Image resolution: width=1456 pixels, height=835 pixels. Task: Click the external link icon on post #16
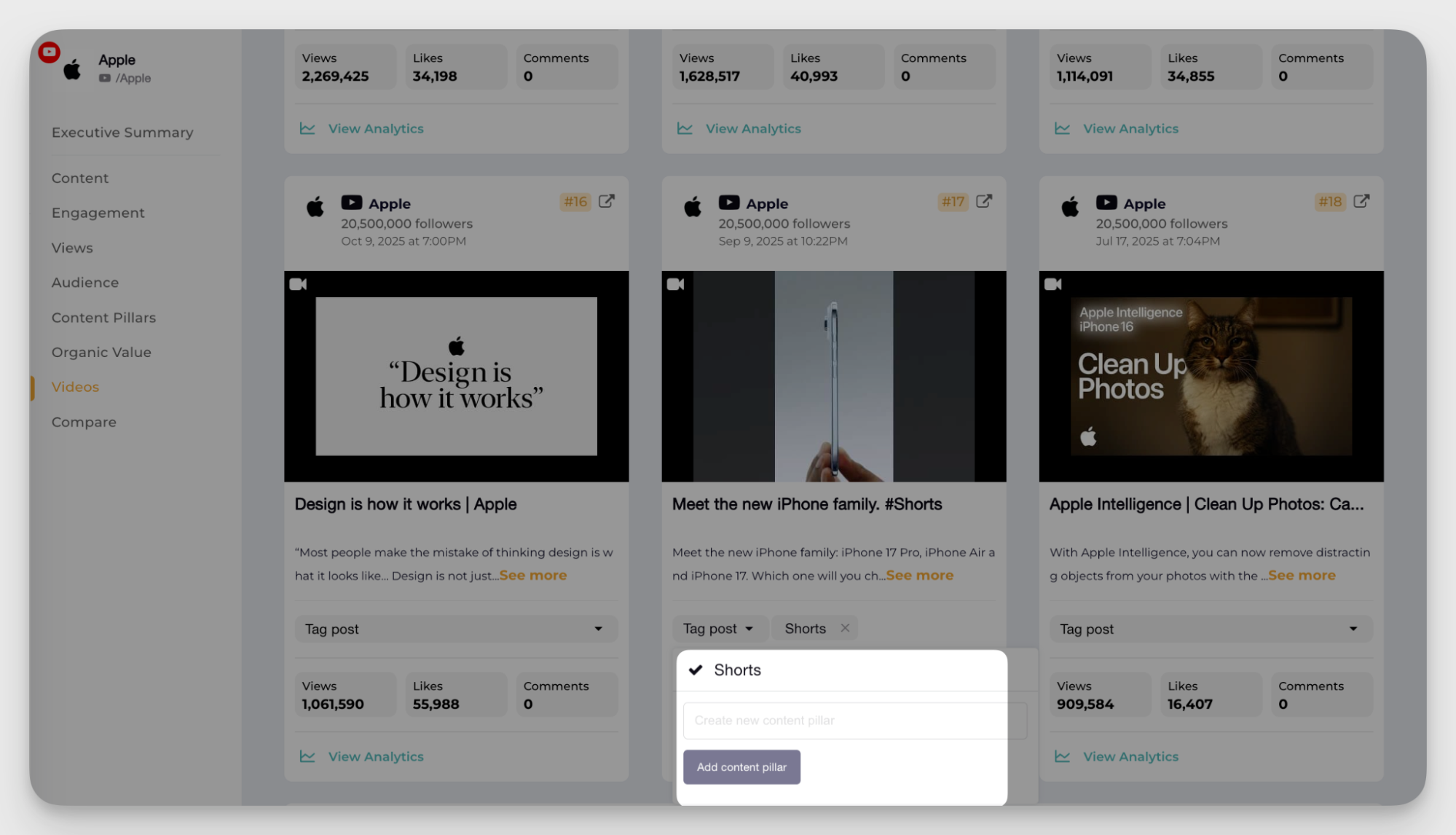[x=607, y=201]
